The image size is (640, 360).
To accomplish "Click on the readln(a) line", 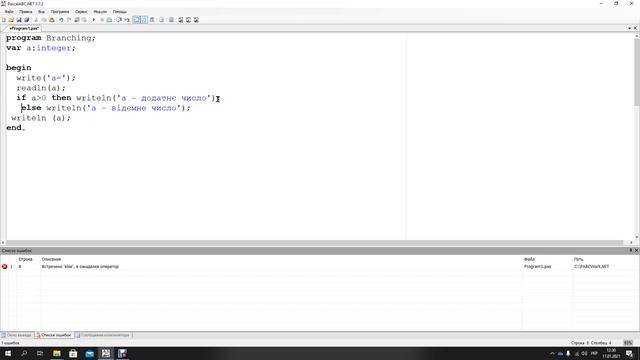I will (41, 88).
